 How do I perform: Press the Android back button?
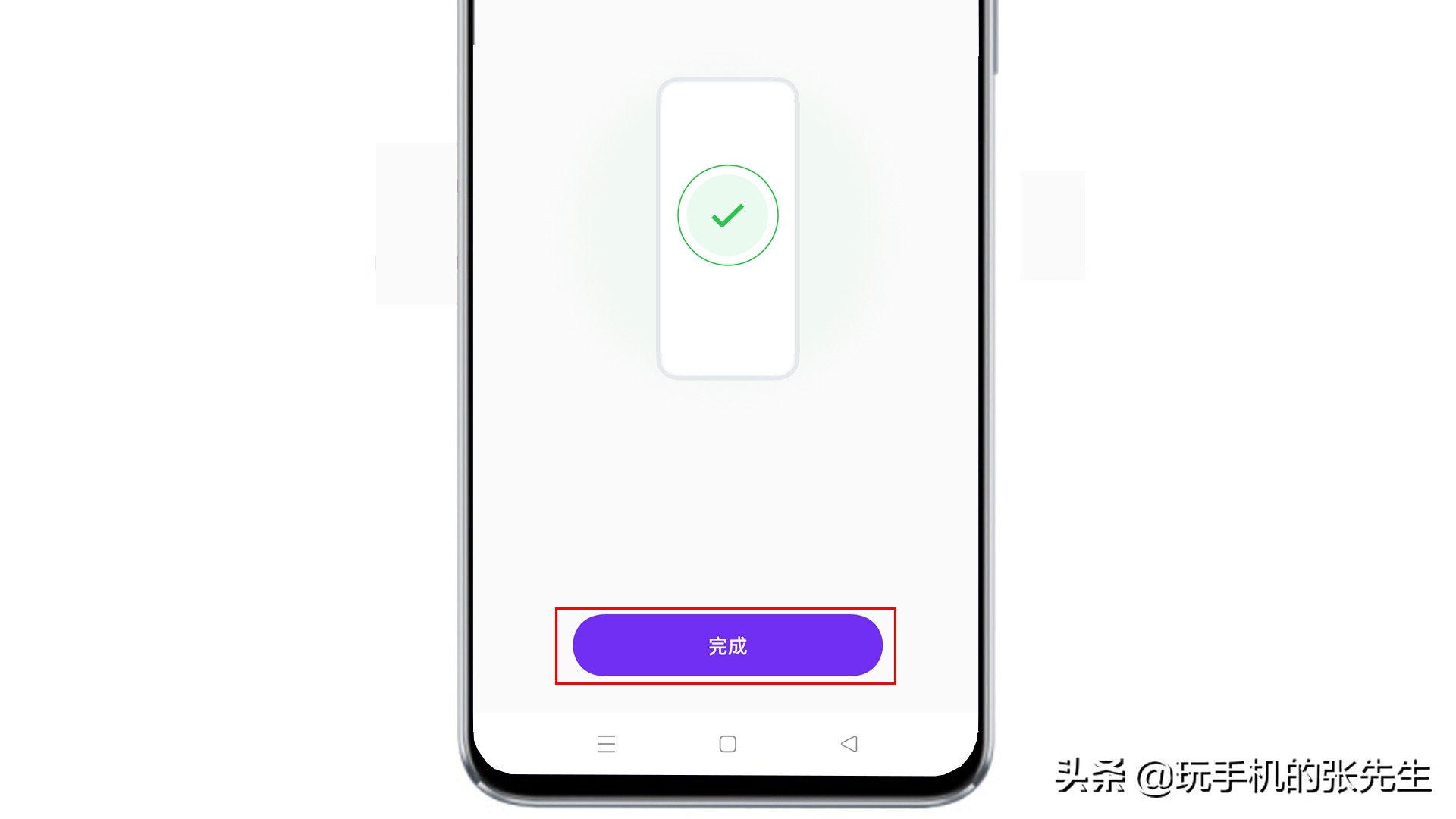pos(848,743)
